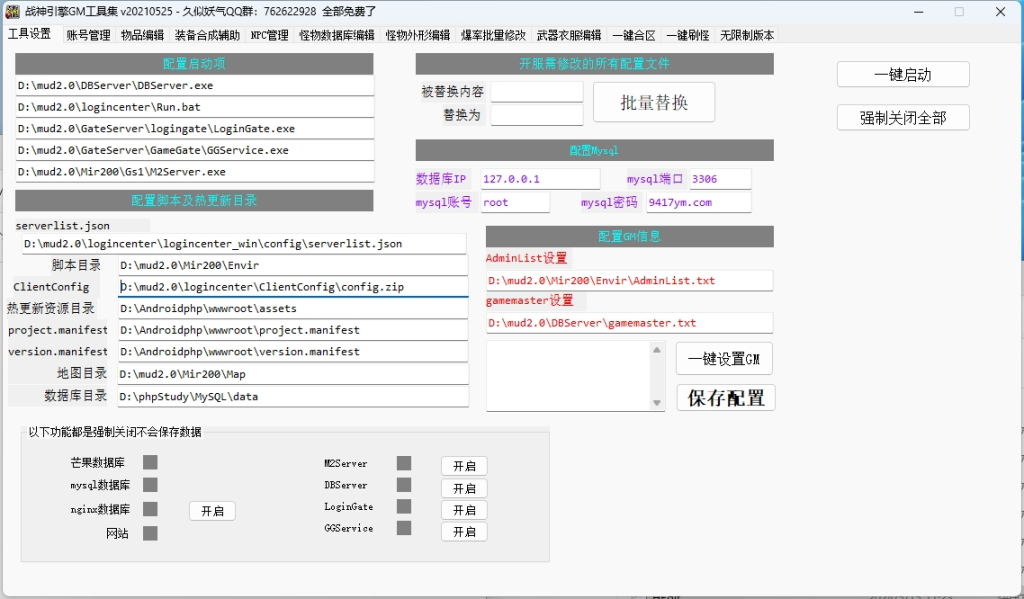Screen dimensions: 1024x599
Task: Click the status square beside mysql数据库
Action: [150, 485]
